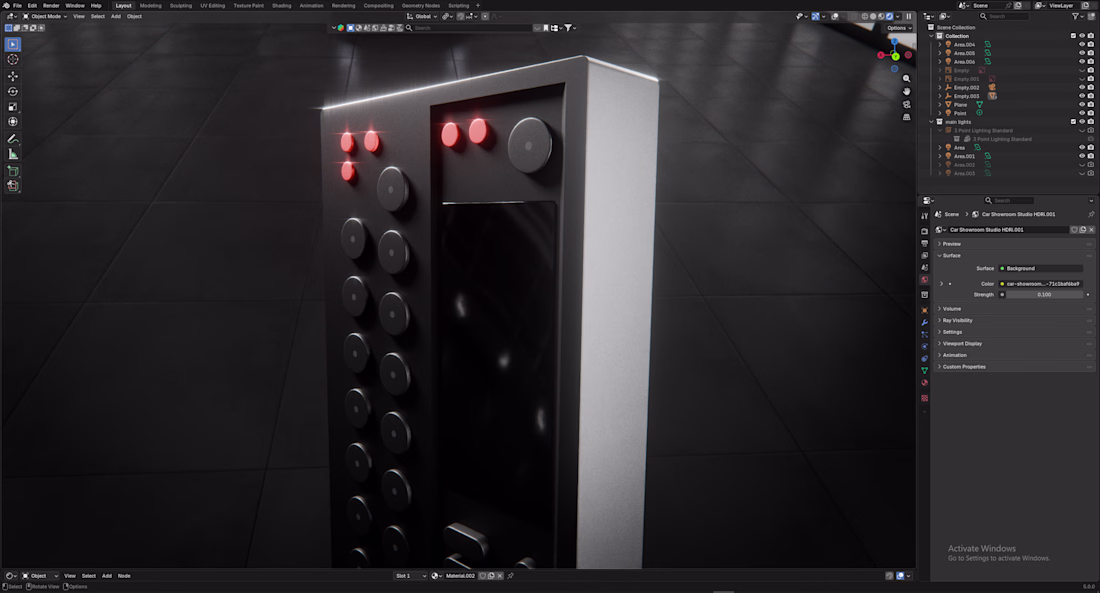Collapse the Surface panel
Viewport: 1100px width, 593px height.
point(1014,255)
